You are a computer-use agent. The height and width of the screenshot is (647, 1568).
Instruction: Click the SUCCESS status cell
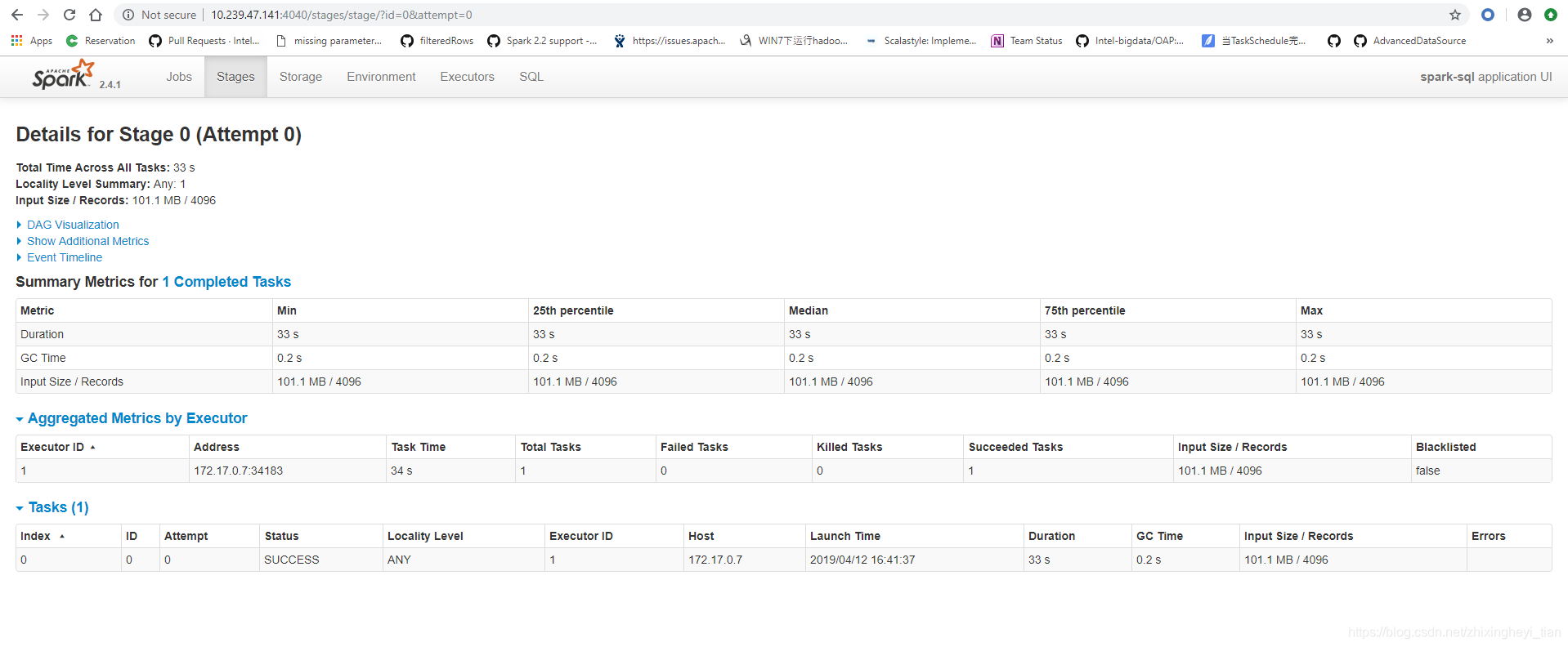(x=292, y=560)
